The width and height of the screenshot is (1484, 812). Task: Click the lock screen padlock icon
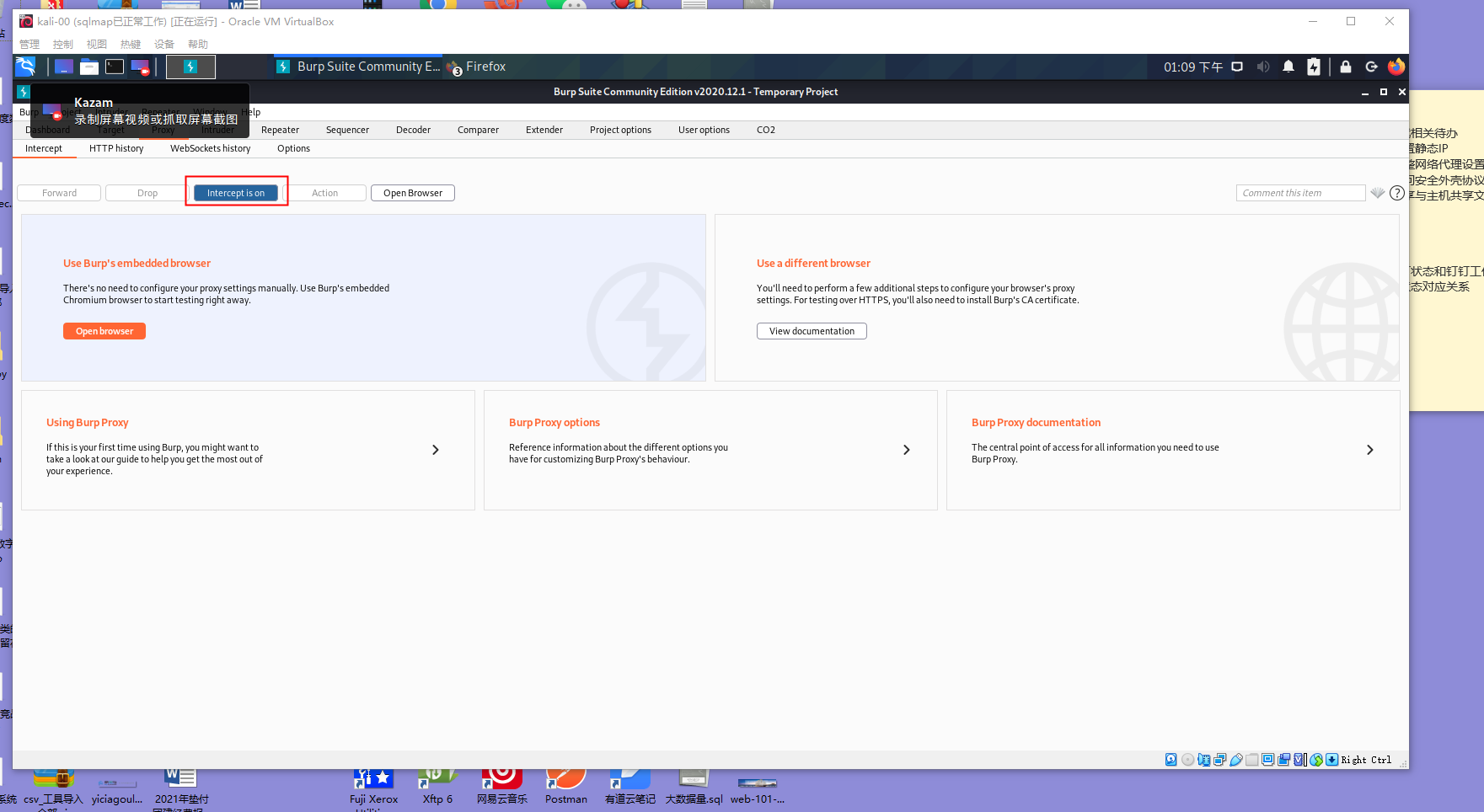click(1346, 67)
